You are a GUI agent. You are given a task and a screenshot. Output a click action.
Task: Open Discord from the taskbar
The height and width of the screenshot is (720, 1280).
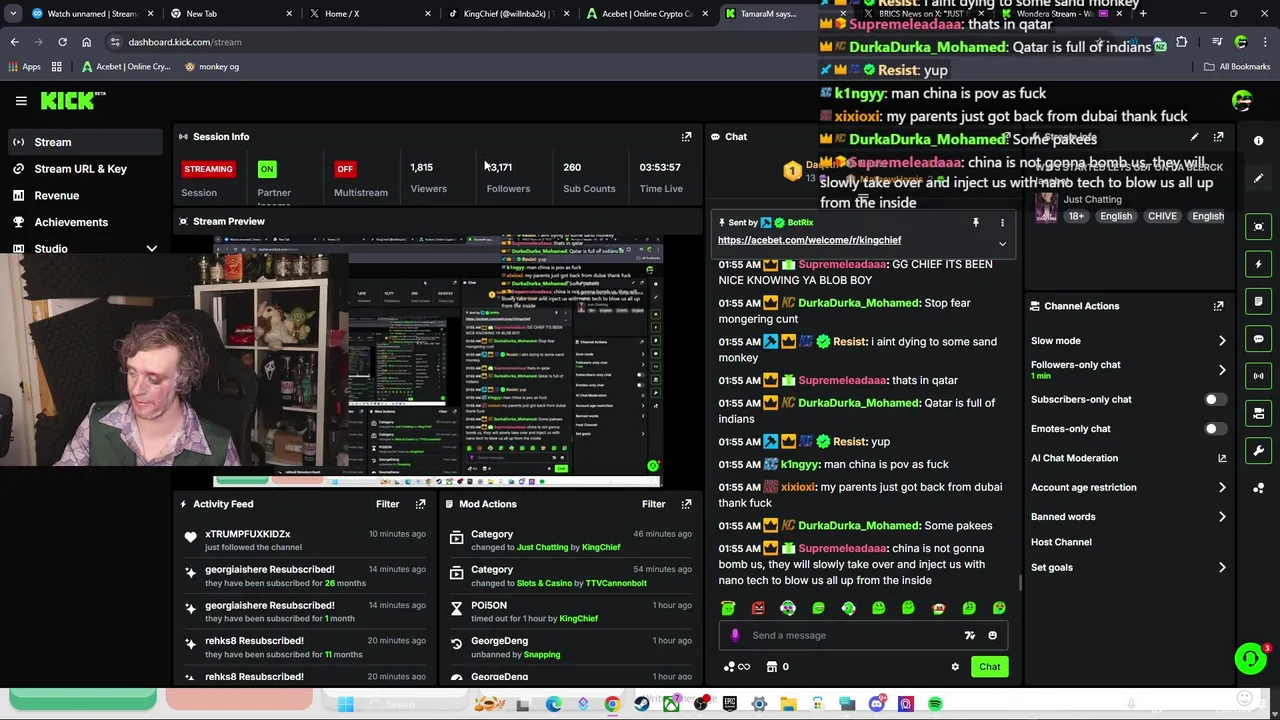(877, 705)
